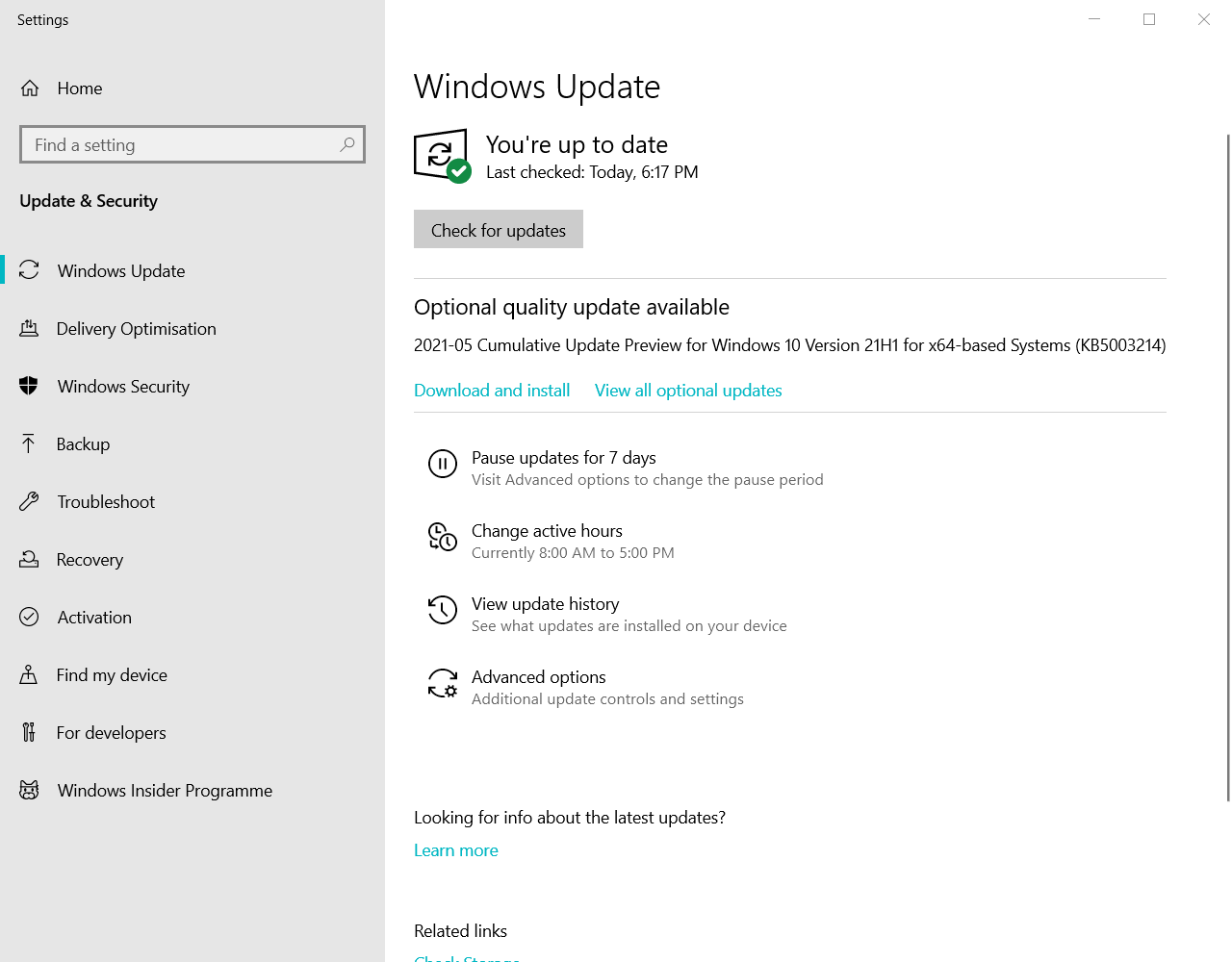Viewport: 1232px width, 962px height.
Task: Open the Windows Update section
Action: 192,270
